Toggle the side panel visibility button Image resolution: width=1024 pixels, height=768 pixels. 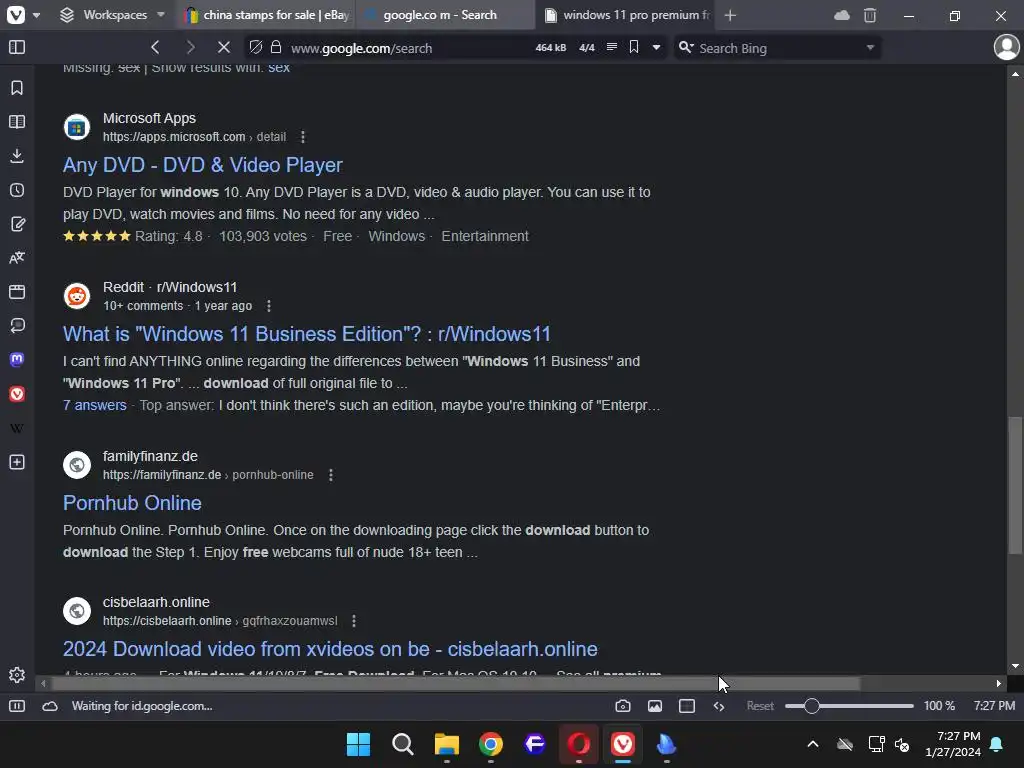(x=17, y=47)
